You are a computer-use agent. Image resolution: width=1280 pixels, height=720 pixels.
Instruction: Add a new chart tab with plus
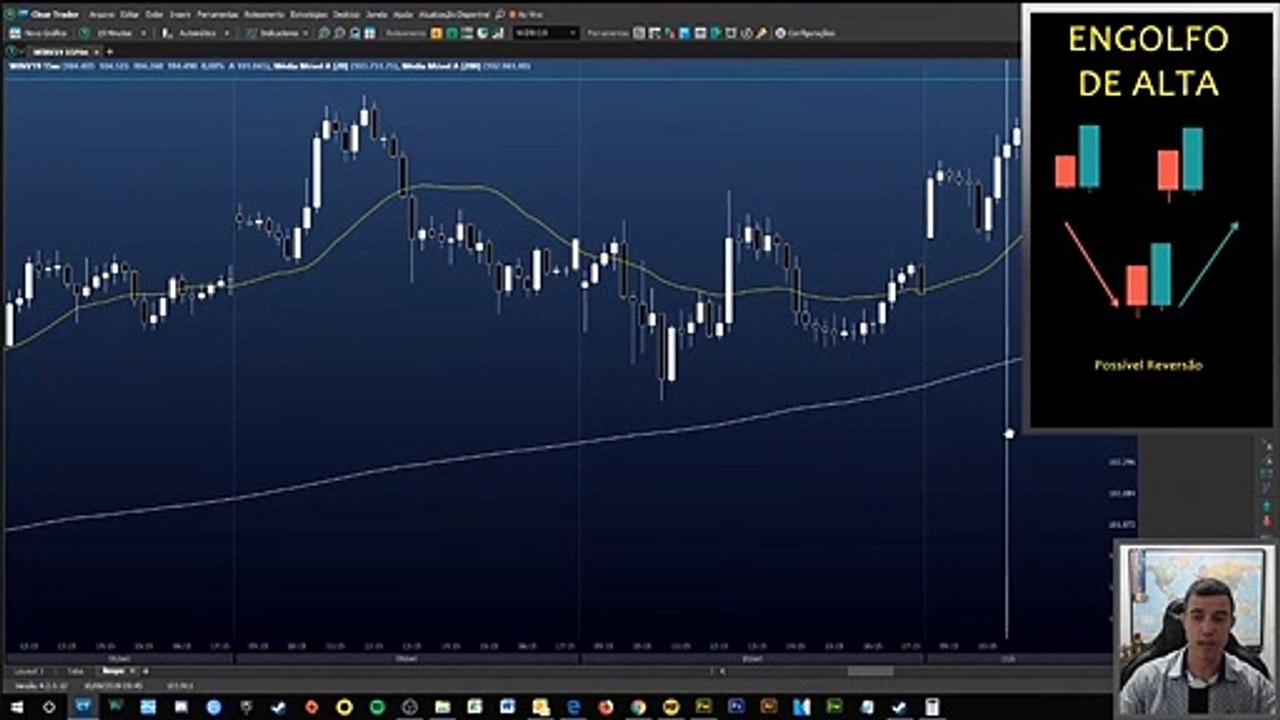click(110, 51)
